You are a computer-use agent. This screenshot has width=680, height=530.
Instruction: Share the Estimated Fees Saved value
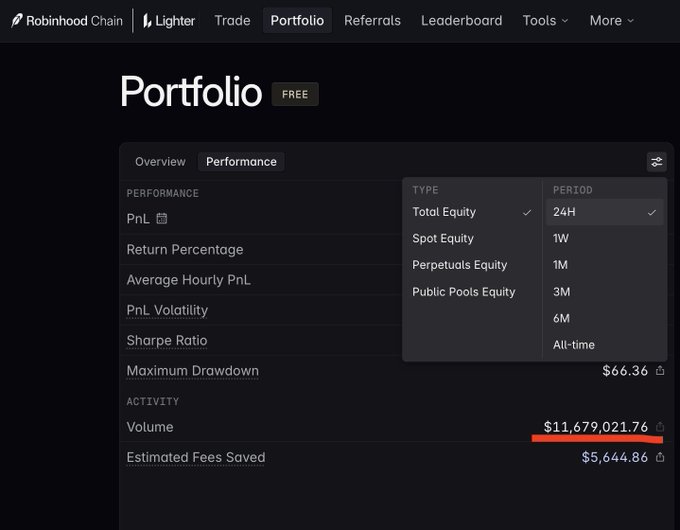[660, 457]
